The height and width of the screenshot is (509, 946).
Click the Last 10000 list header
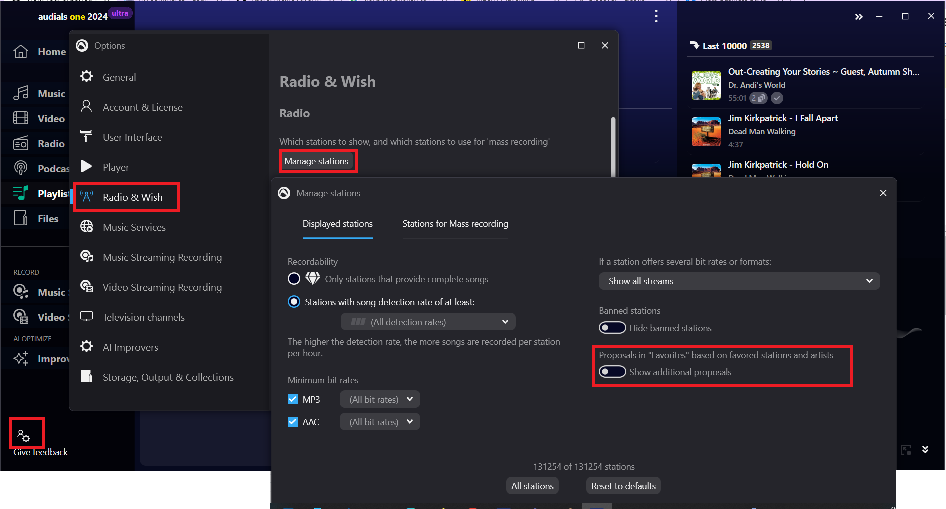point(724,46)
